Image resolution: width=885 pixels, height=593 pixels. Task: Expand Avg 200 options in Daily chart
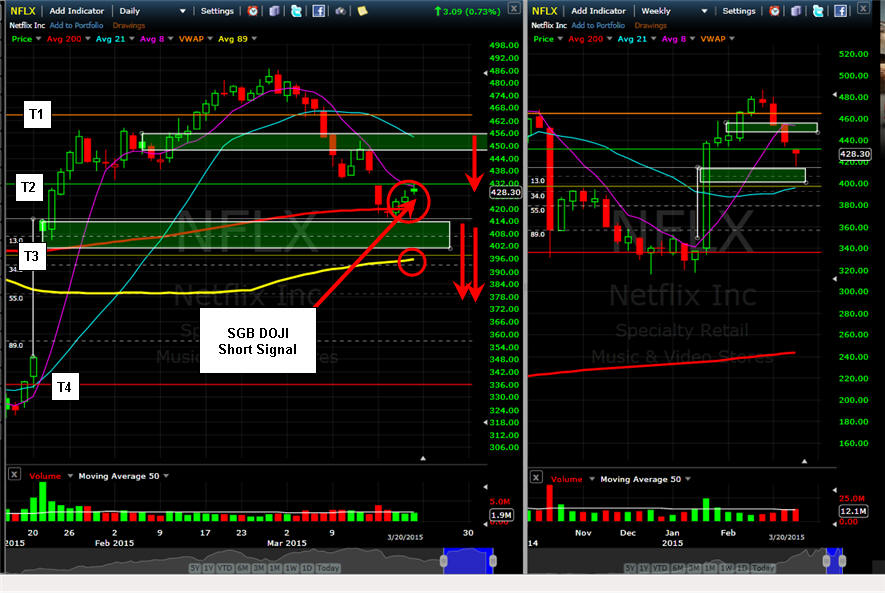click(x=87, y=39)
